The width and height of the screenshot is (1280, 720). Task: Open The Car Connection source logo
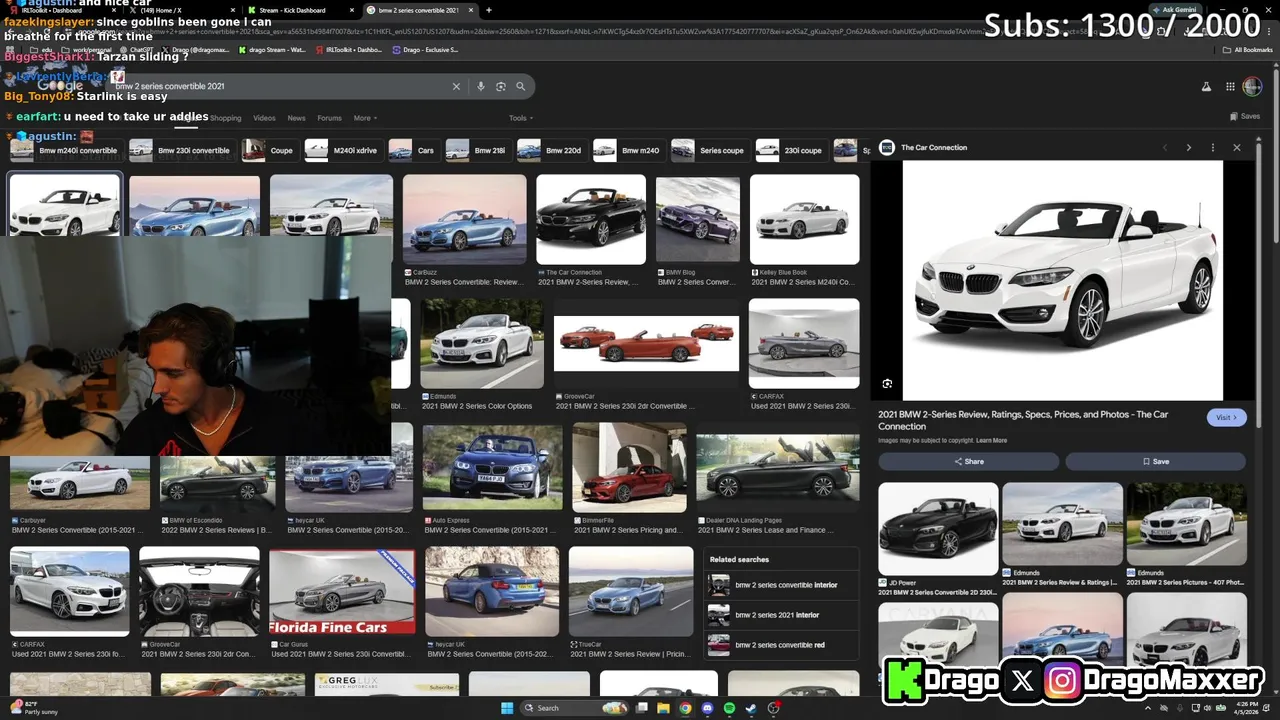(x=887, y=147)
